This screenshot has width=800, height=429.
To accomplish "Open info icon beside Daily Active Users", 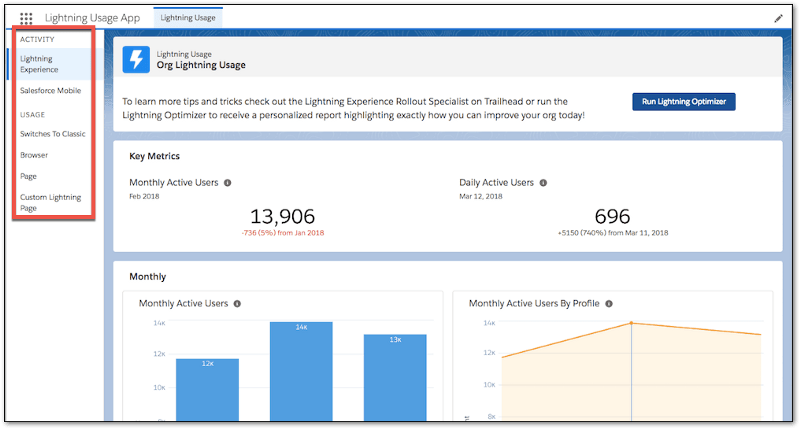I will coord(543,183).
